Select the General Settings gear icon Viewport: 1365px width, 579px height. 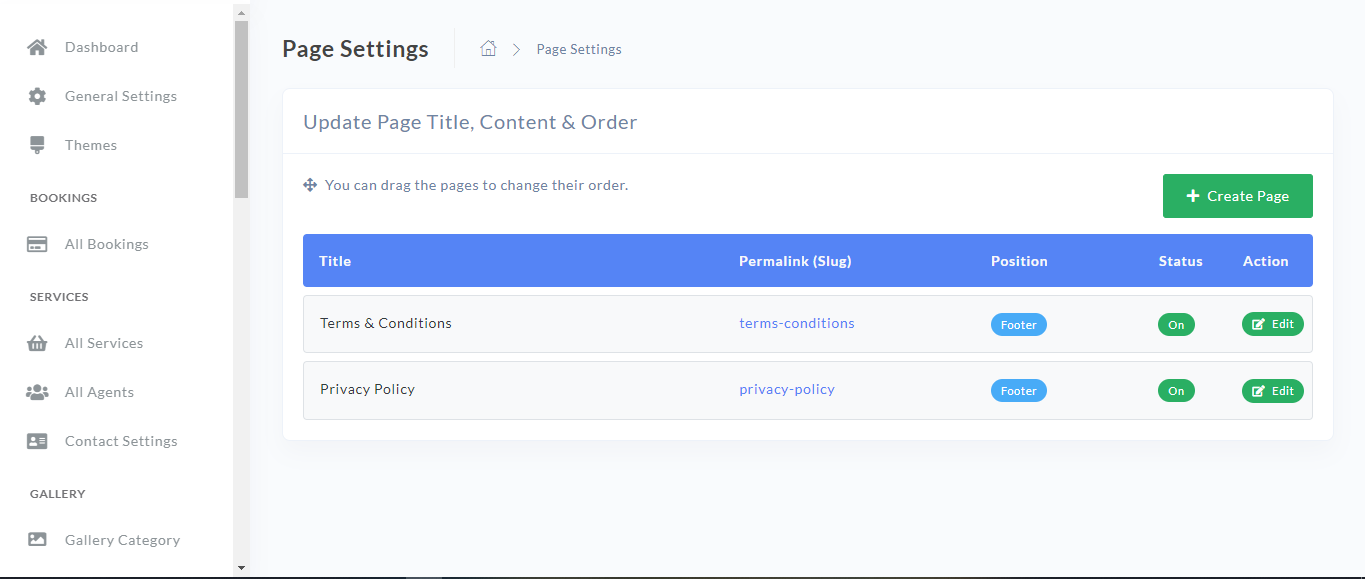[37, 95]
